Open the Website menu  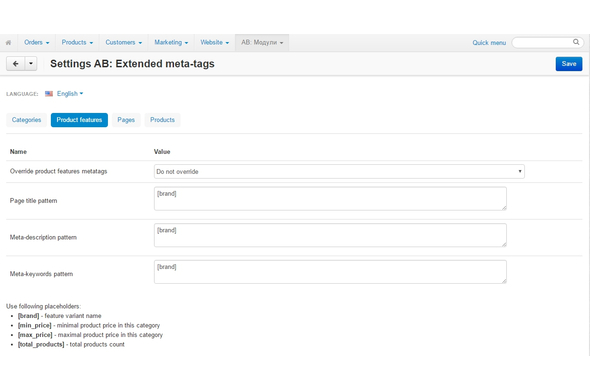pyautogui.click(x=214, y=43)
